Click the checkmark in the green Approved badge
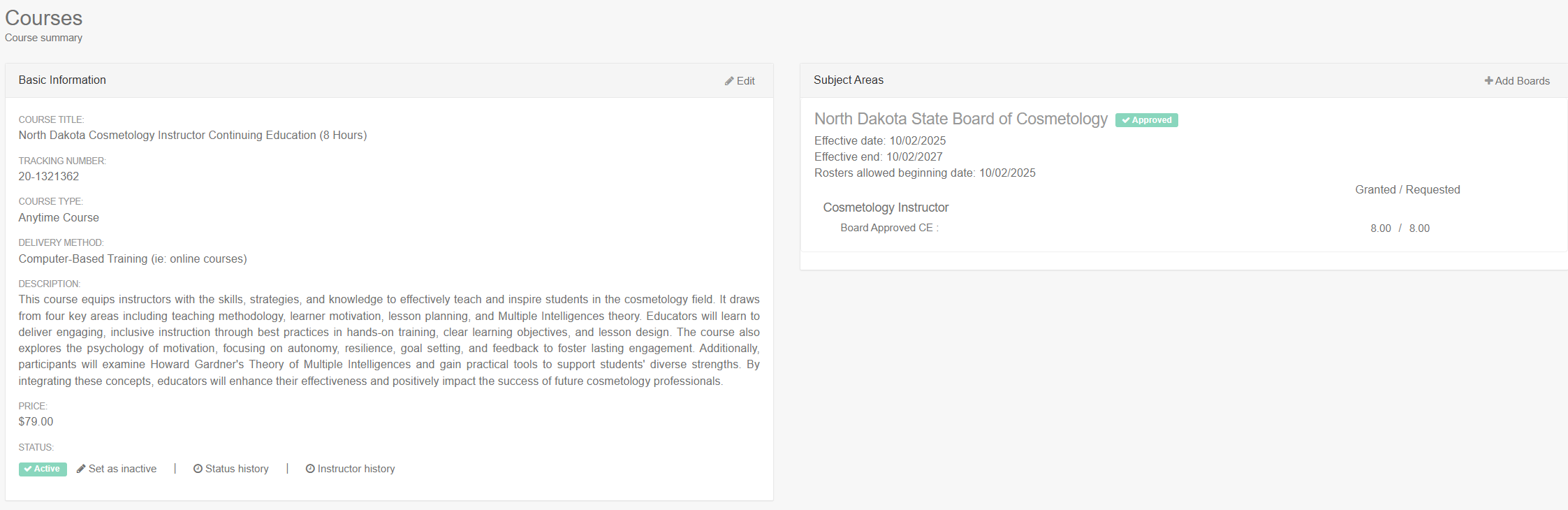1568x510 pixels. point(1126,120)
